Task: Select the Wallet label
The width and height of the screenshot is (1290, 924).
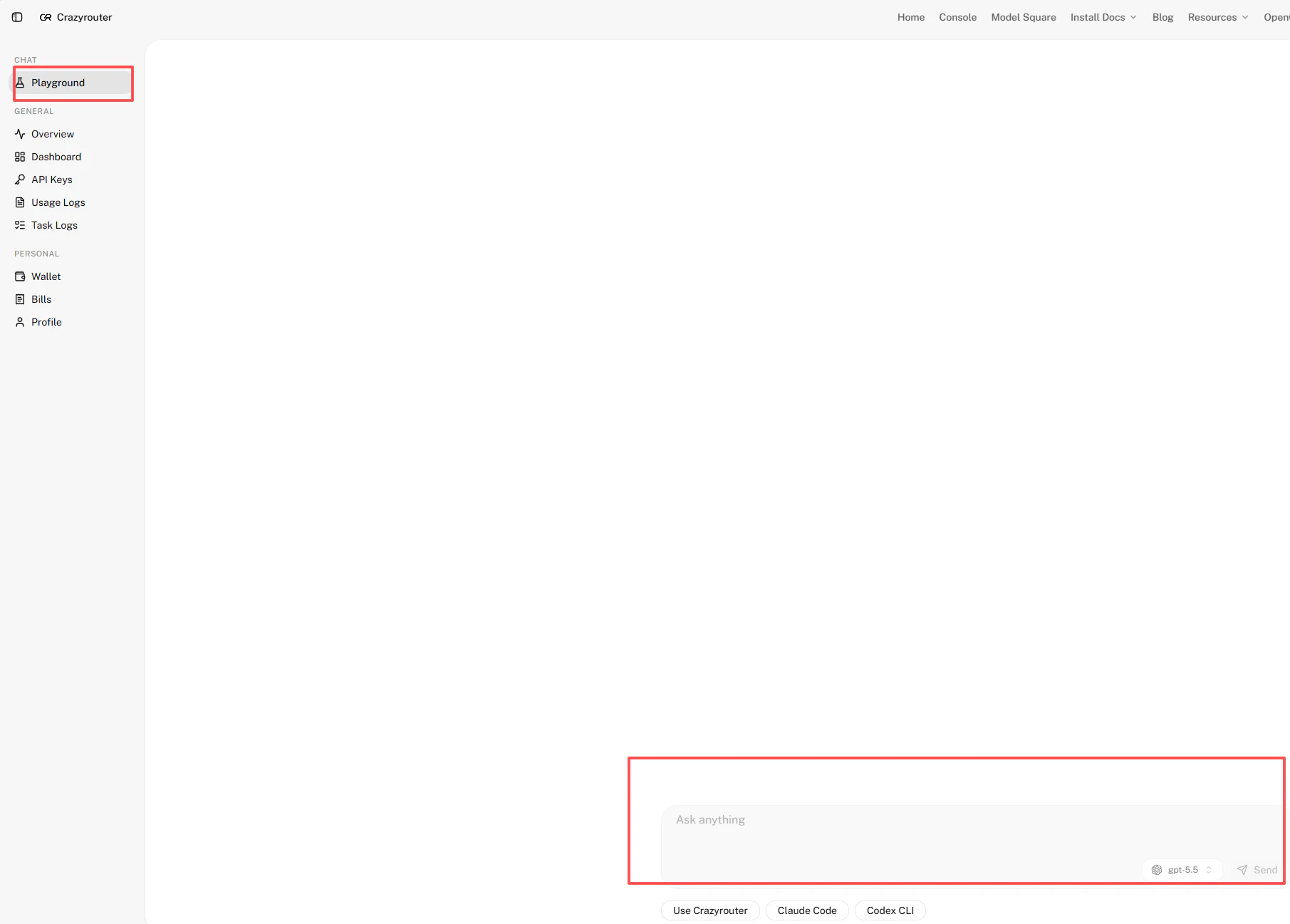Action: (46, 276)
